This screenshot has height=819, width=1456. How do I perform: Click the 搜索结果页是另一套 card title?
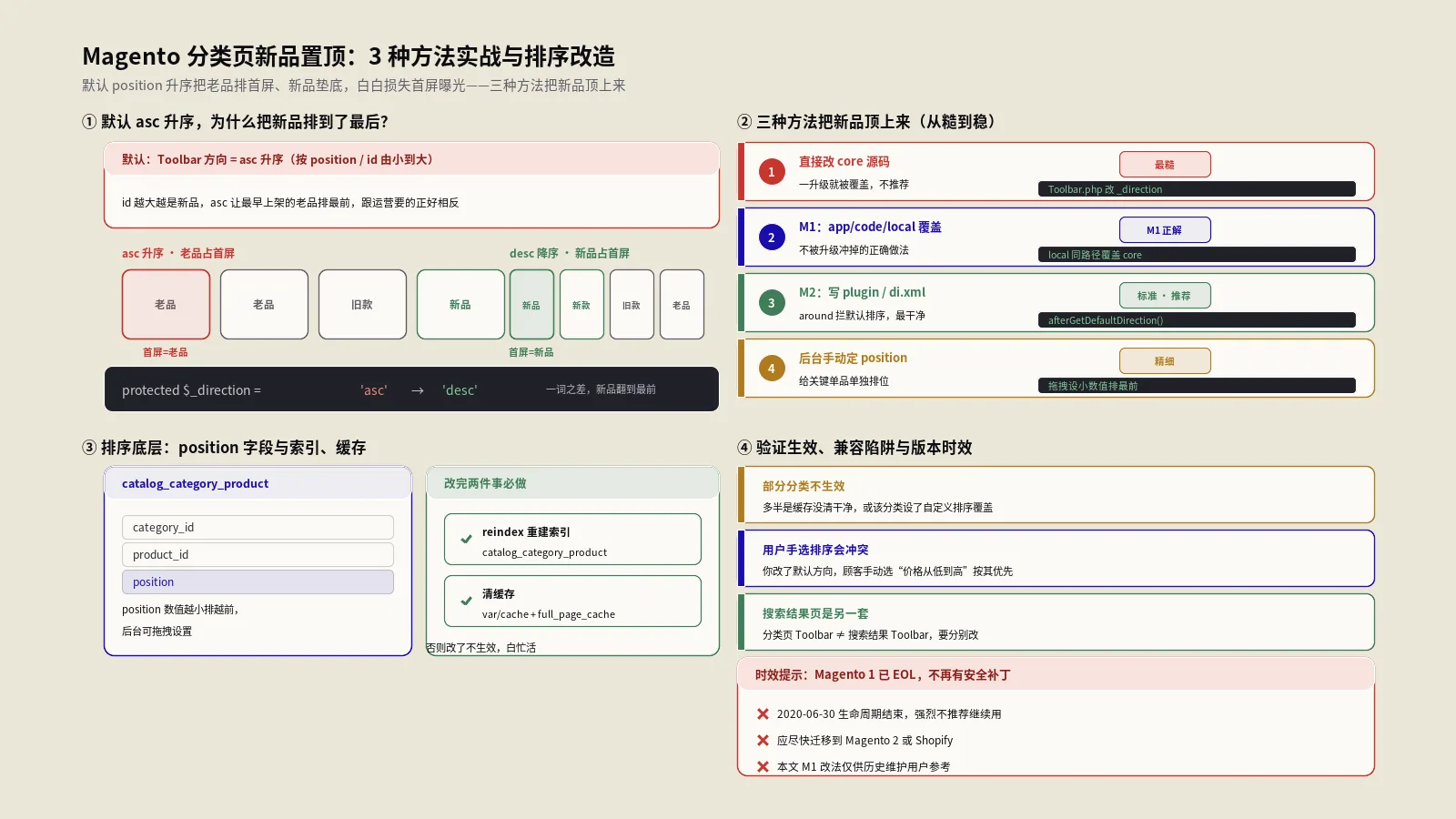[x=815, y=613]
